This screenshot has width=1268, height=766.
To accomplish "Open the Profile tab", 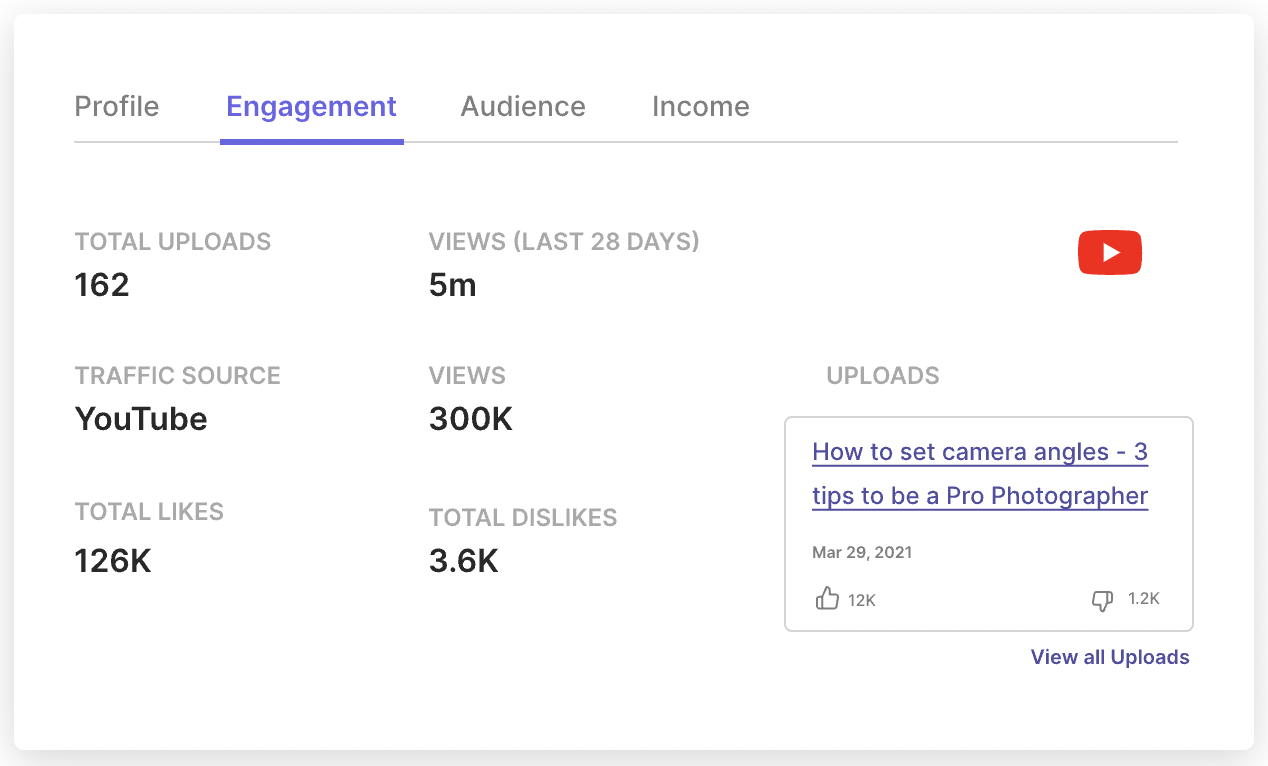I will [x=117, y=106].
